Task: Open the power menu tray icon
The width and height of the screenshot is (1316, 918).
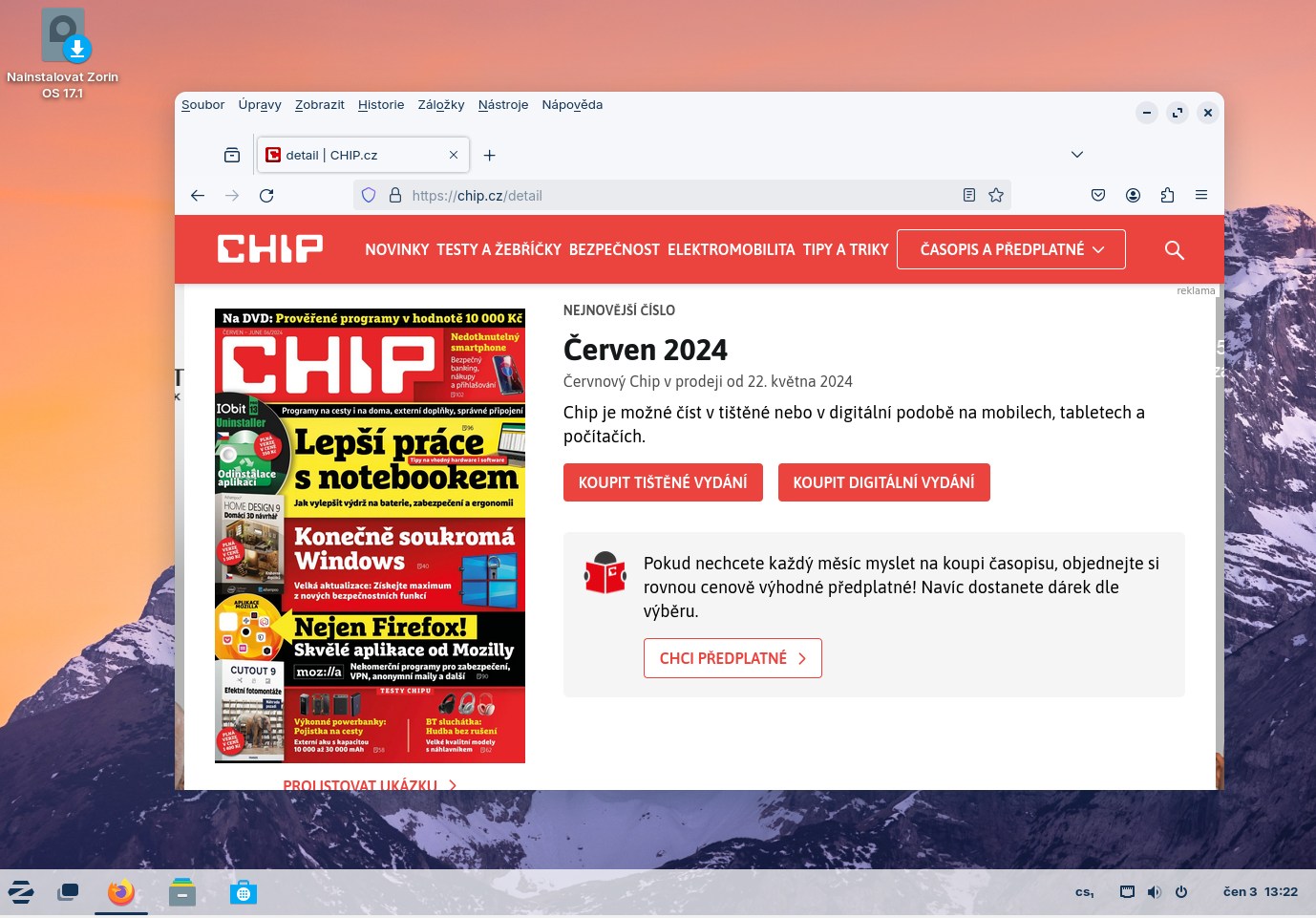Action: (1181, 892)
